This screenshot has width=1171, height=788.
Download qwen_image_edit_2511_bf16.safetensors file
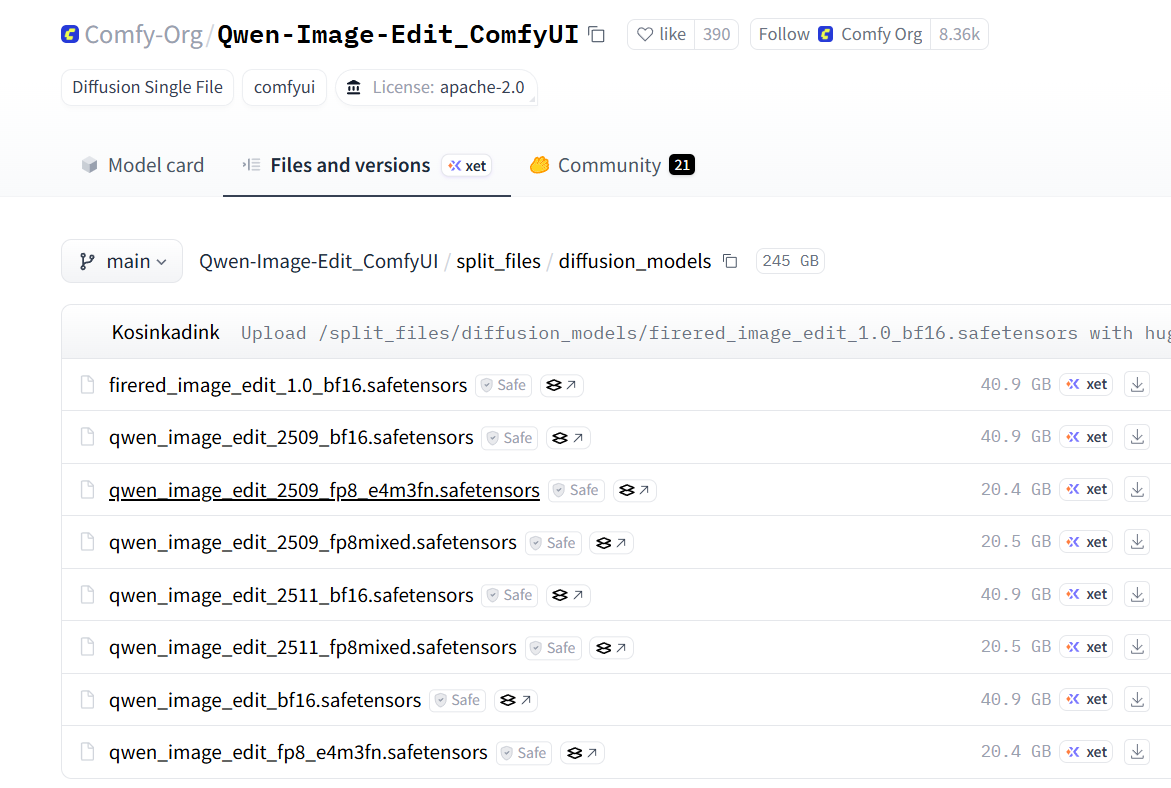(x=1137, y=595)
